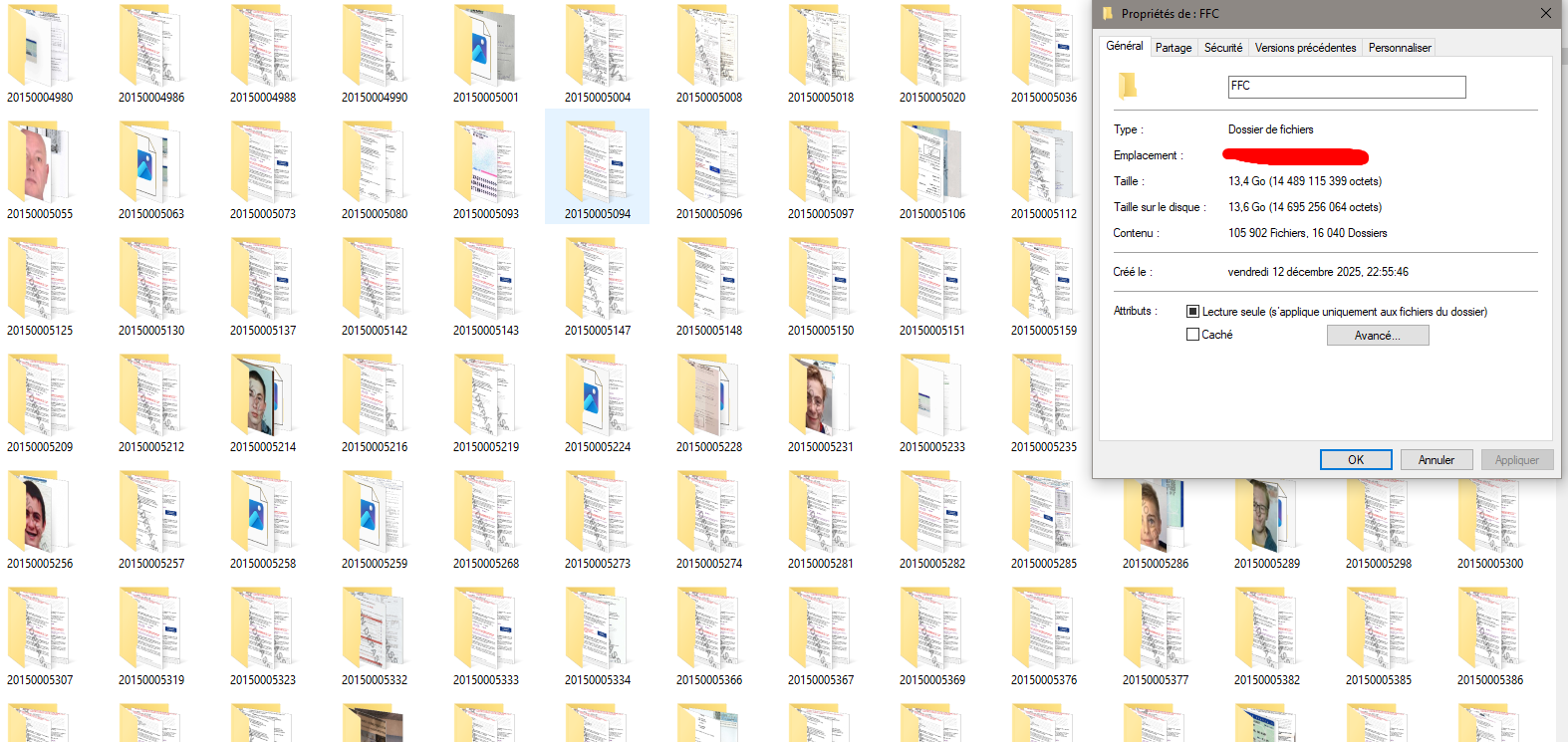Enable the Caché attribute checkbox
The height and width of the screenshot is (742, 1568).
click(x=1192, y=335)
